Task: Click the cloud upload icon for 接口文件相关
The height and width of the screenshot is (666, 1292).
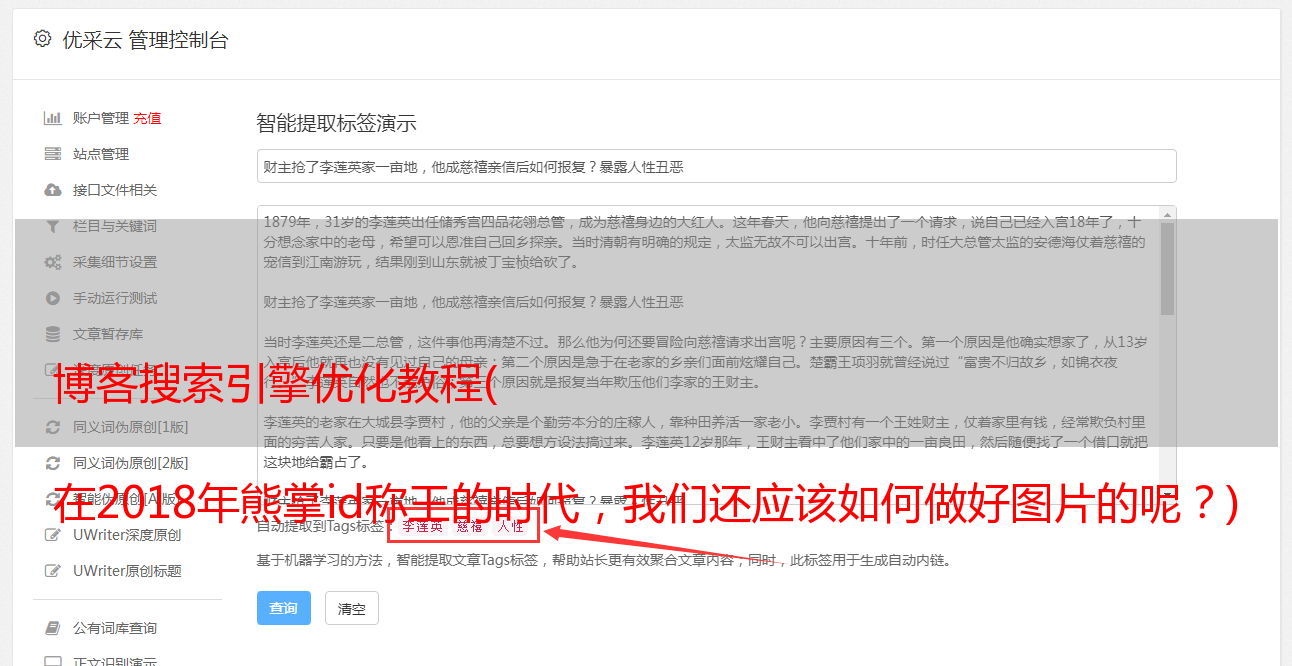Action: pos(53,190)
